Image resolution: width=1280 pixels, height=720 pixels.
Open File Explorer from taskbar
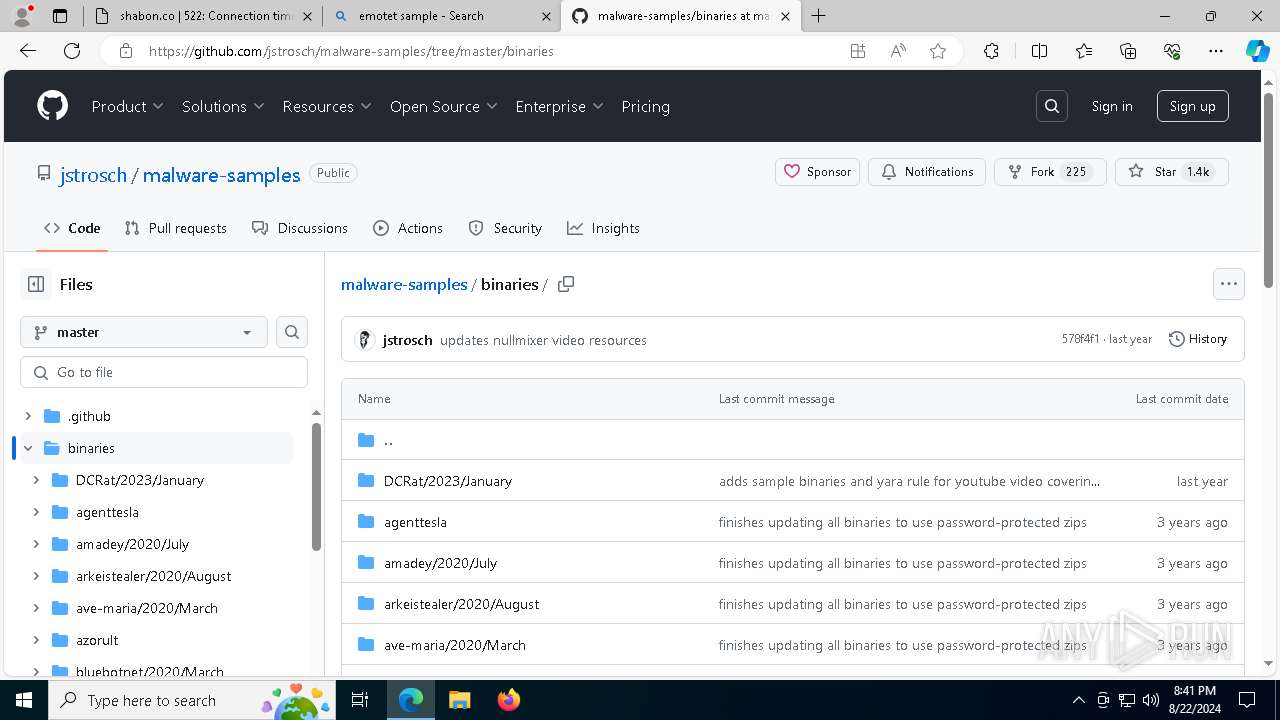click(x=460, y=700)
